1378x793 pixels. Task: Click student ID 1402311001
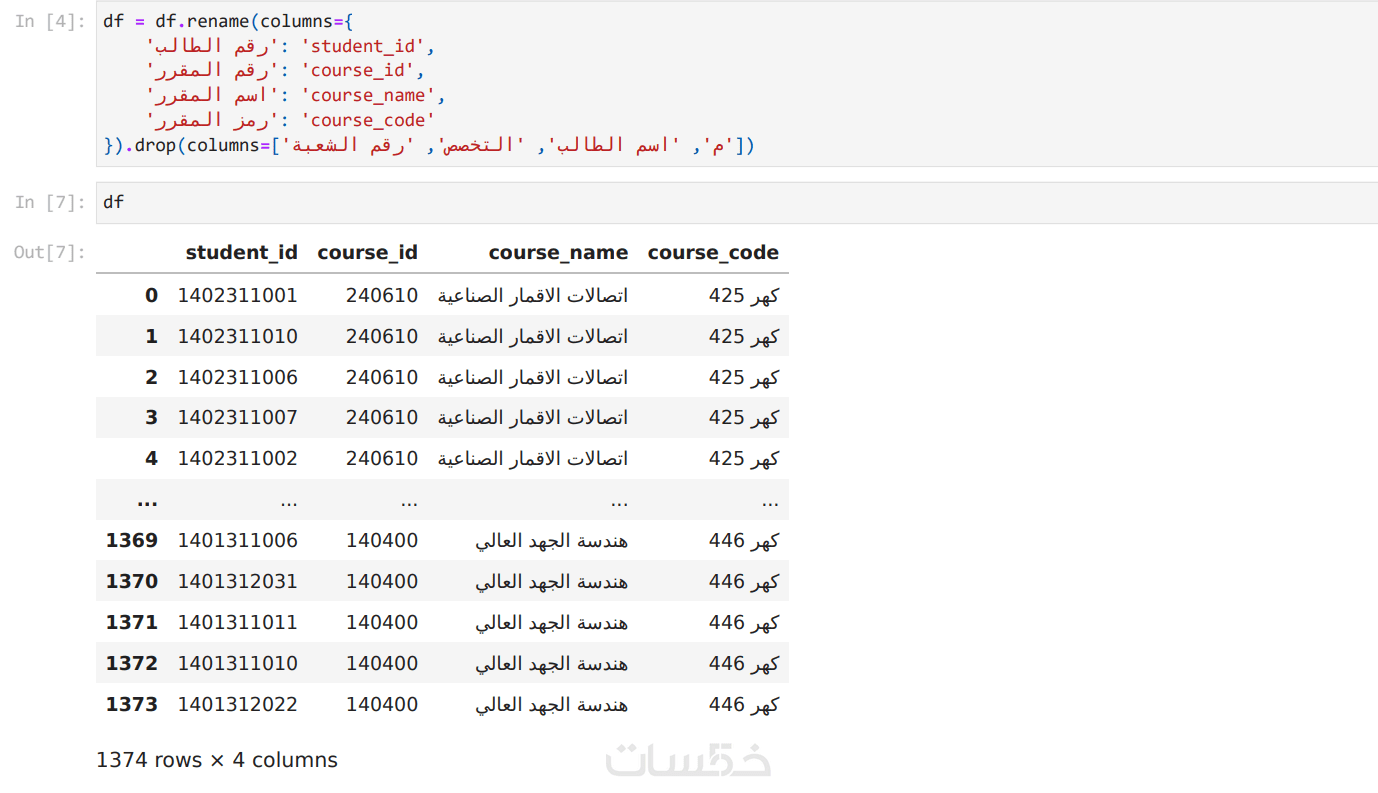click(x=238, y=295)
